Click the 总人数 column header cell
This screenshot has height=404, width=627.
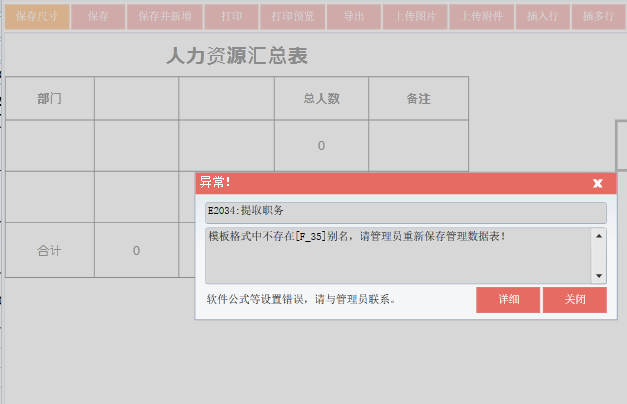click(321, 98)
